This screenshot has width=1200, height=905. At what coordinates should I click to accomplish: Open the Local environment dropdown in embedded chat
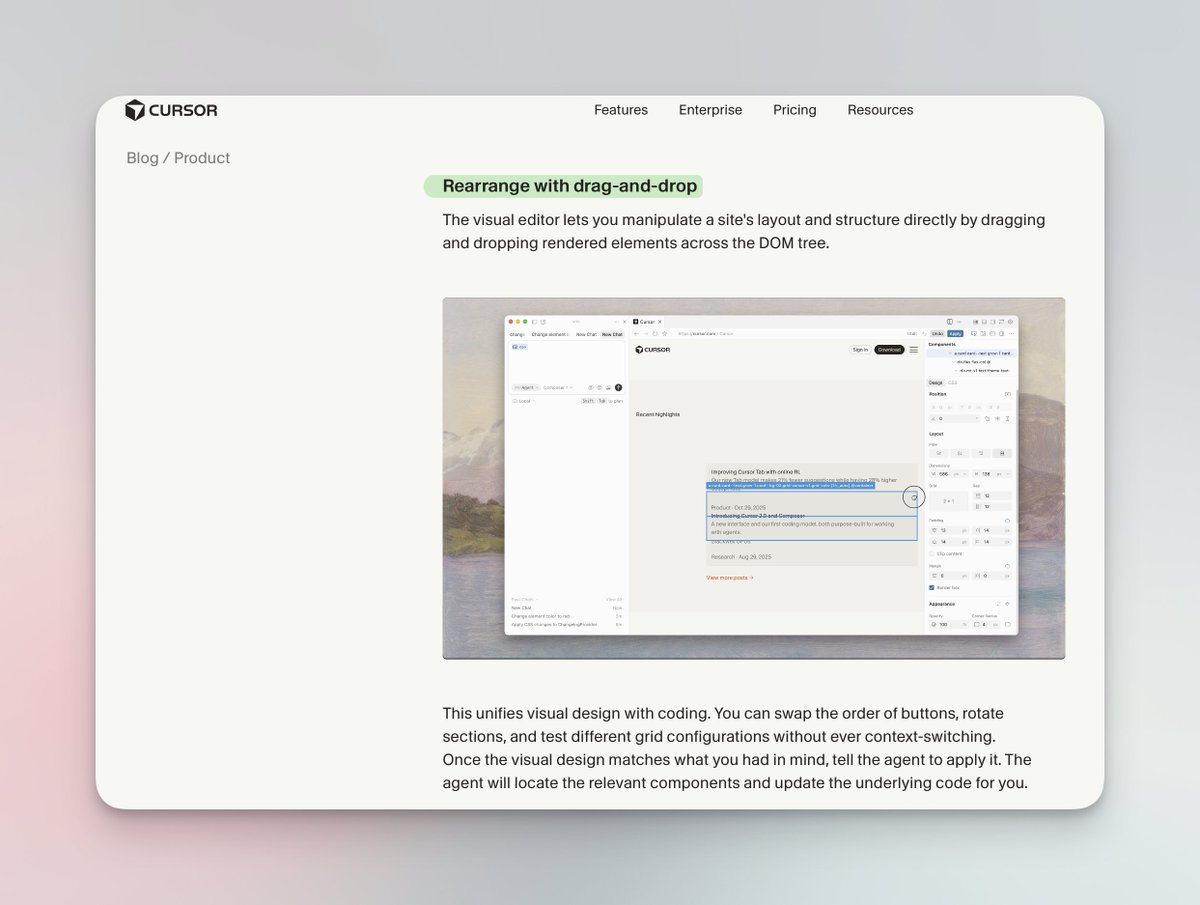[524, 401]
